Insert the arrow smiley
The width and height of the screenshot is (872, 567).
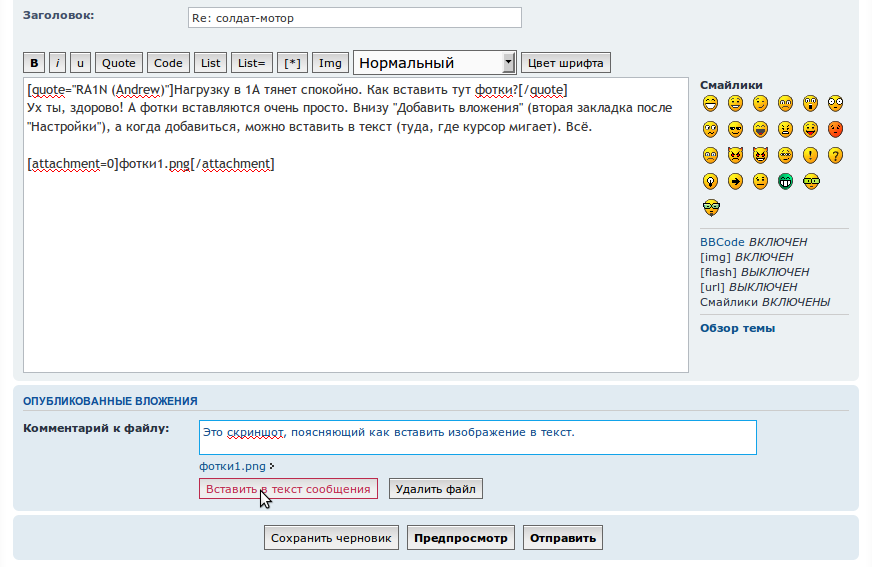click(x=735, y=181)
